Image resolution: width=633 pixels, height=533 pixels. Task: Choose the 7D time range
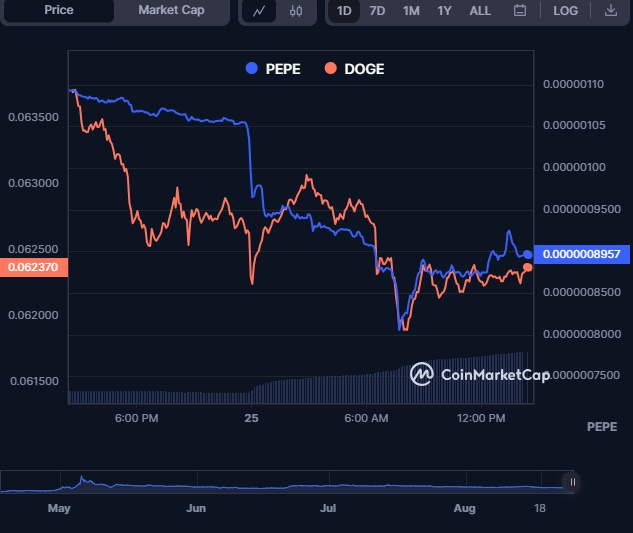377,11
